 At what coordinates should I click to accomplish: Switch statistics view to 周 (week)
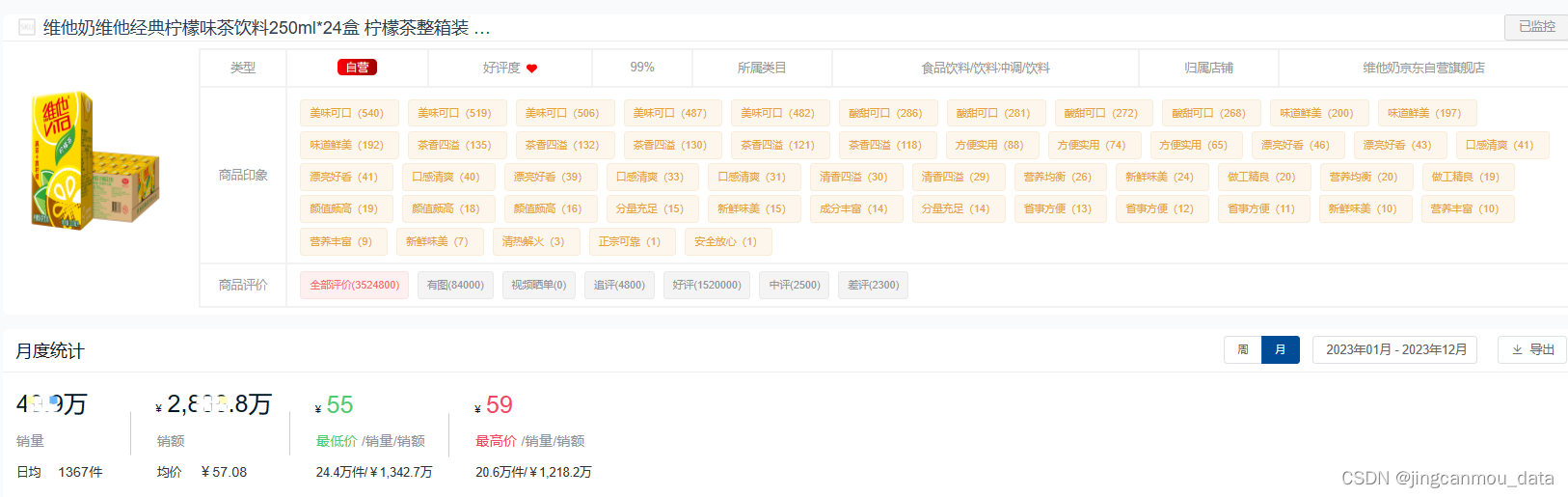point(1243,349)
